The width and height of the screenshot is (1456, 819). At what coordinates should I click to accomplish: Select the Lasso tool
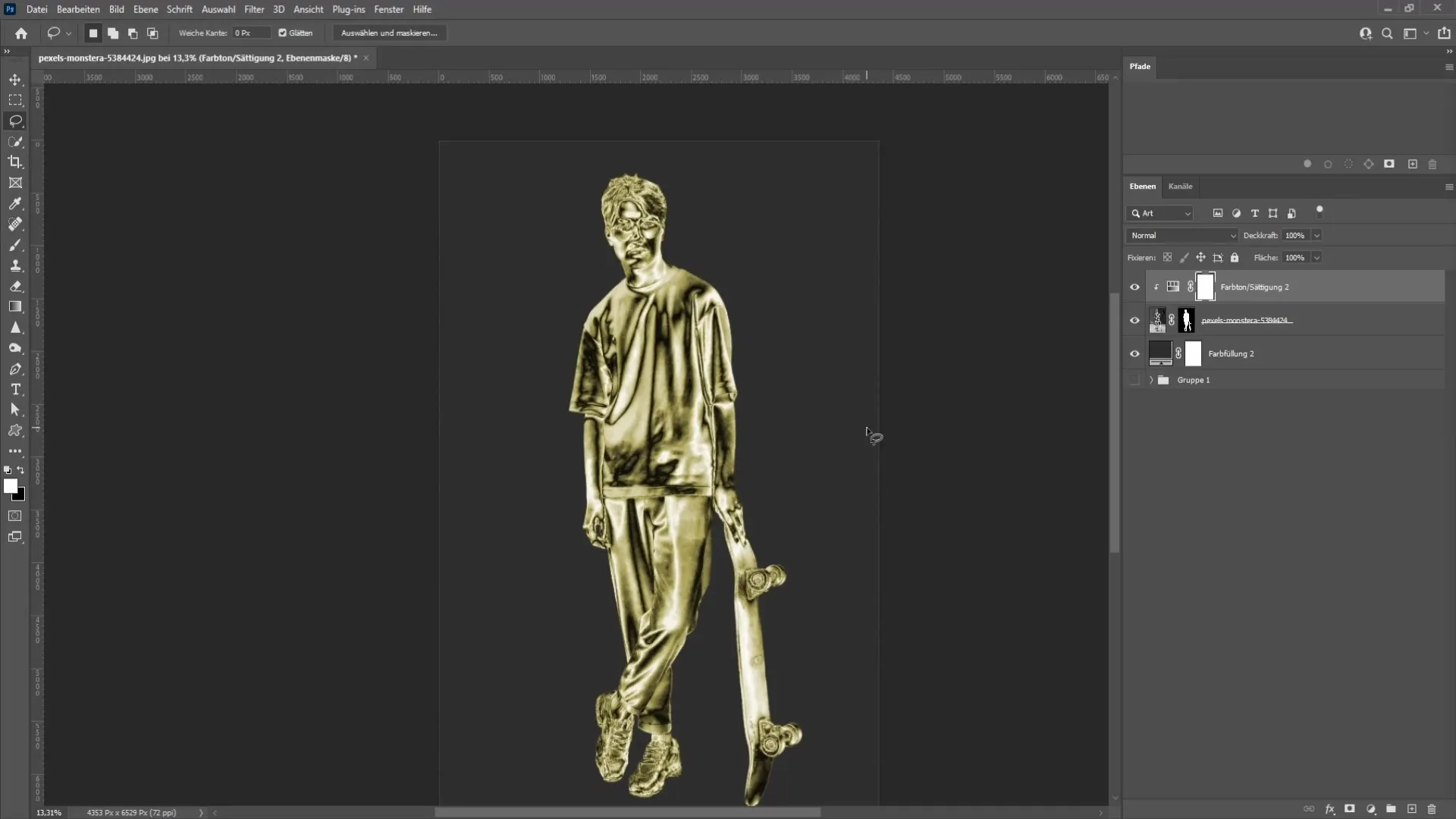pos(15,120)
